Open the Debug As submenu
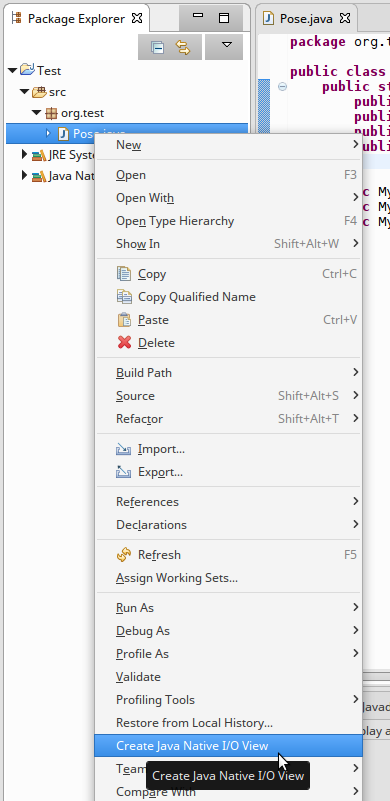 point(228,631)
